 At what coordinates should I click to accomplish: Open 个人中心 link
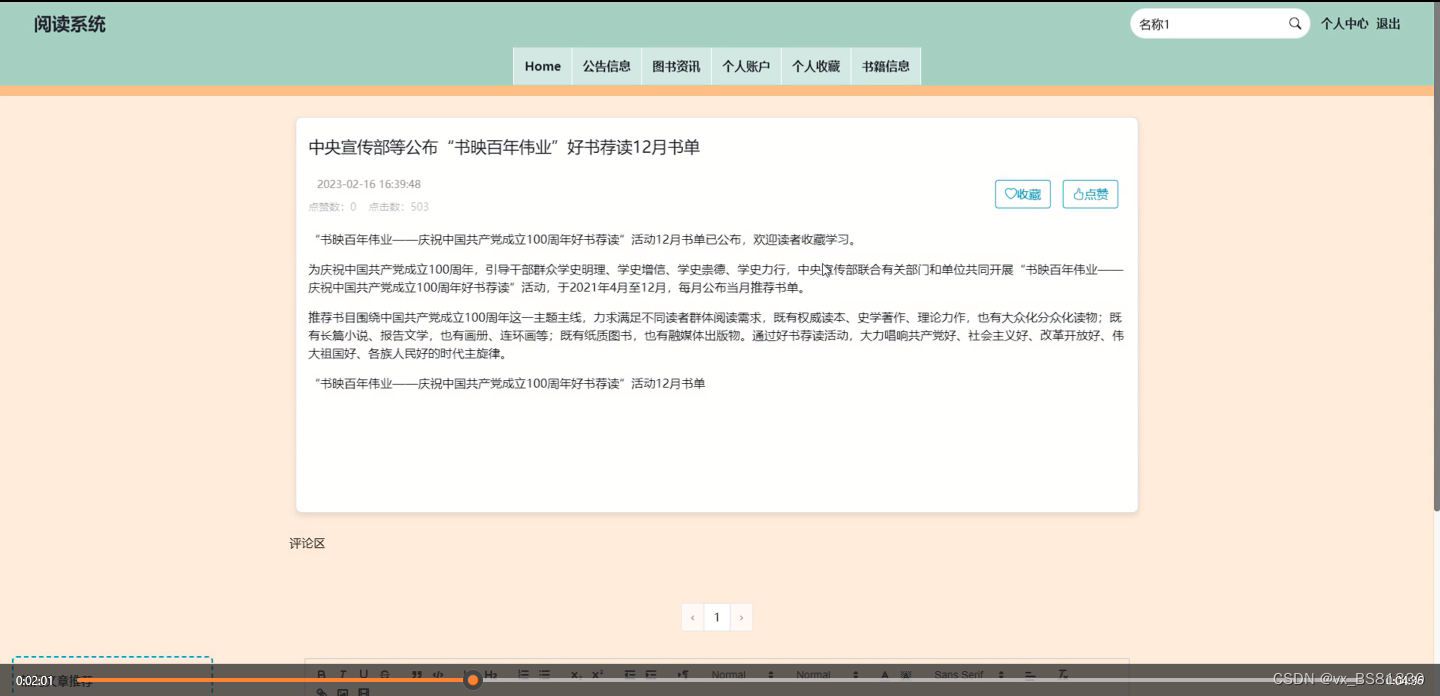[x=1344, y=24]
